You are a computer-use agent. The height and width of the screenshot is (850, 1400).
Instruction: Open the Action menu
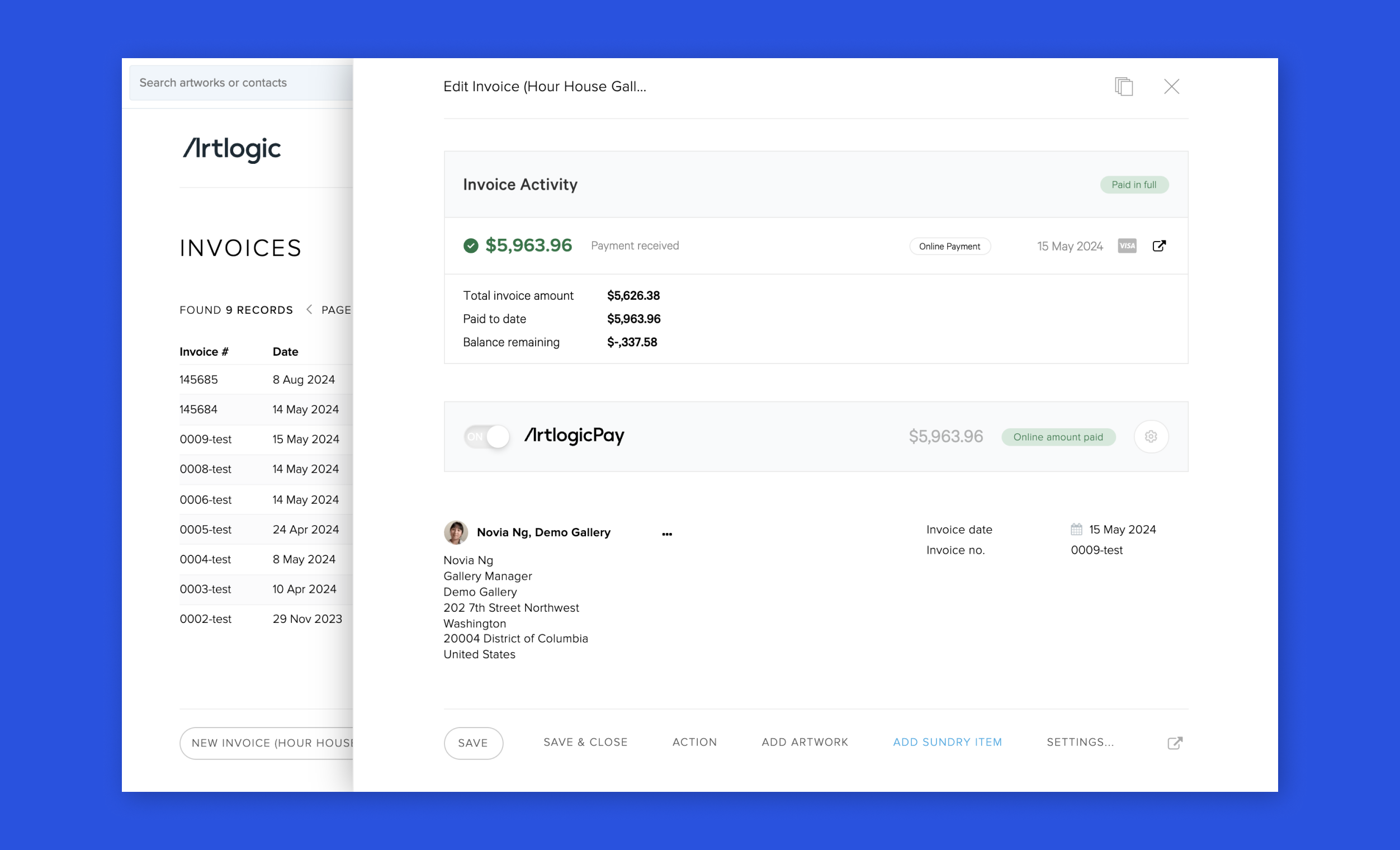[694, 742]
